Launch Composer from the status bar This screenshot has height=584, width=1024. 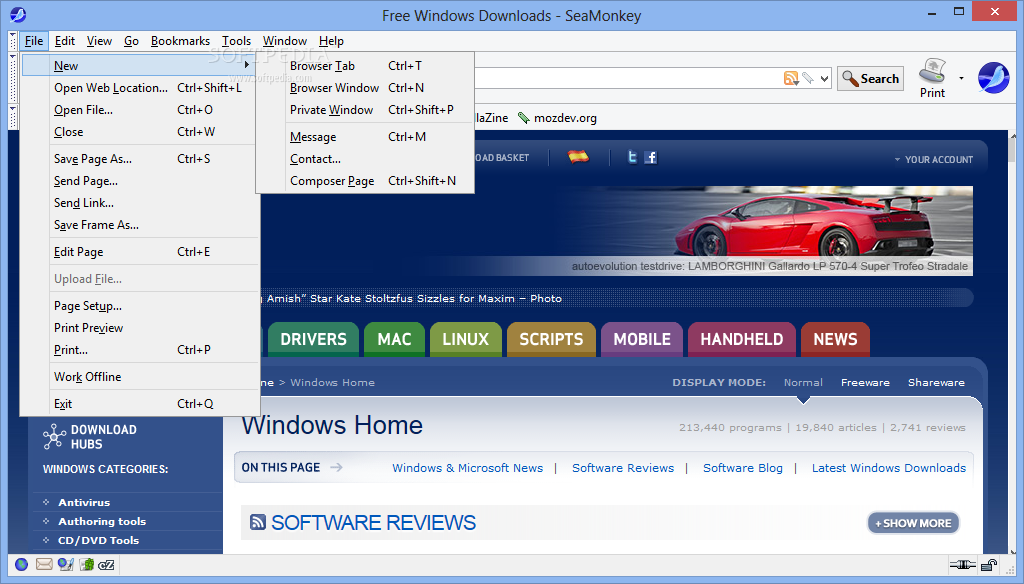(x=65, y=564)
